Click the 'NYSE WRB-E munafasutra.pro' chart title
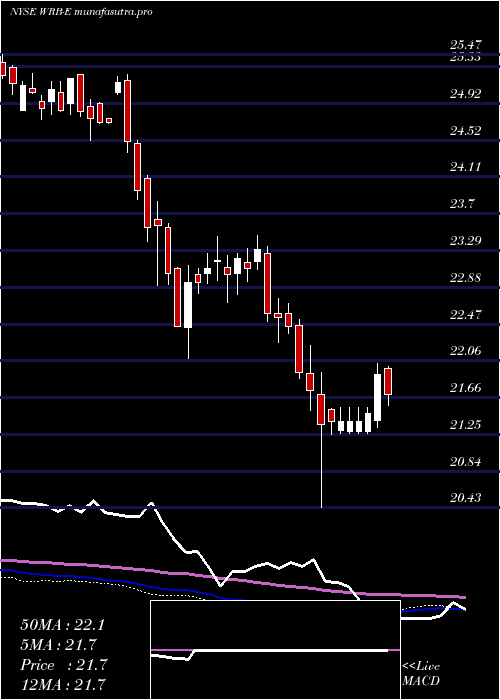Image resolution: width=500 pixels, height=700 pixels. pos(81,12)
